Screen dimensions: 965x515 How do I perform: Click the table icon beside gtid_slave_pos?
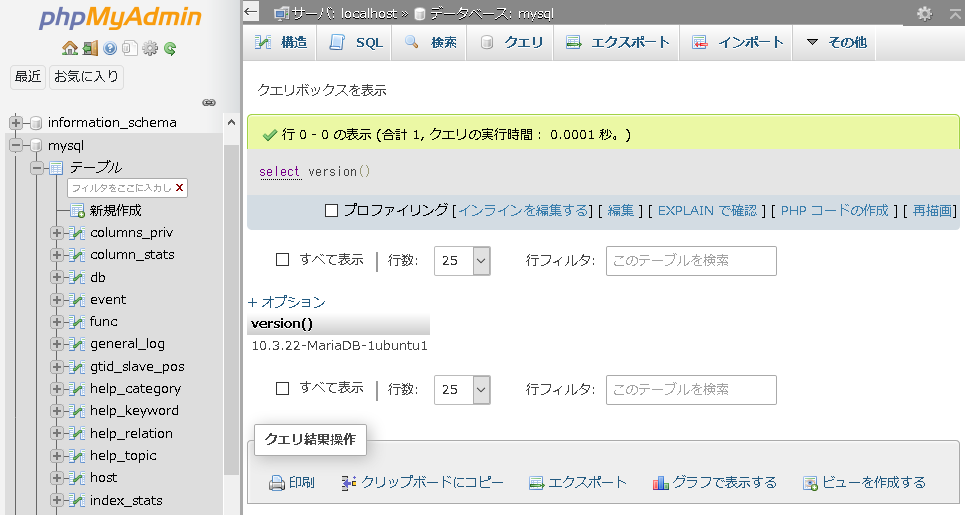pos(78,367)
